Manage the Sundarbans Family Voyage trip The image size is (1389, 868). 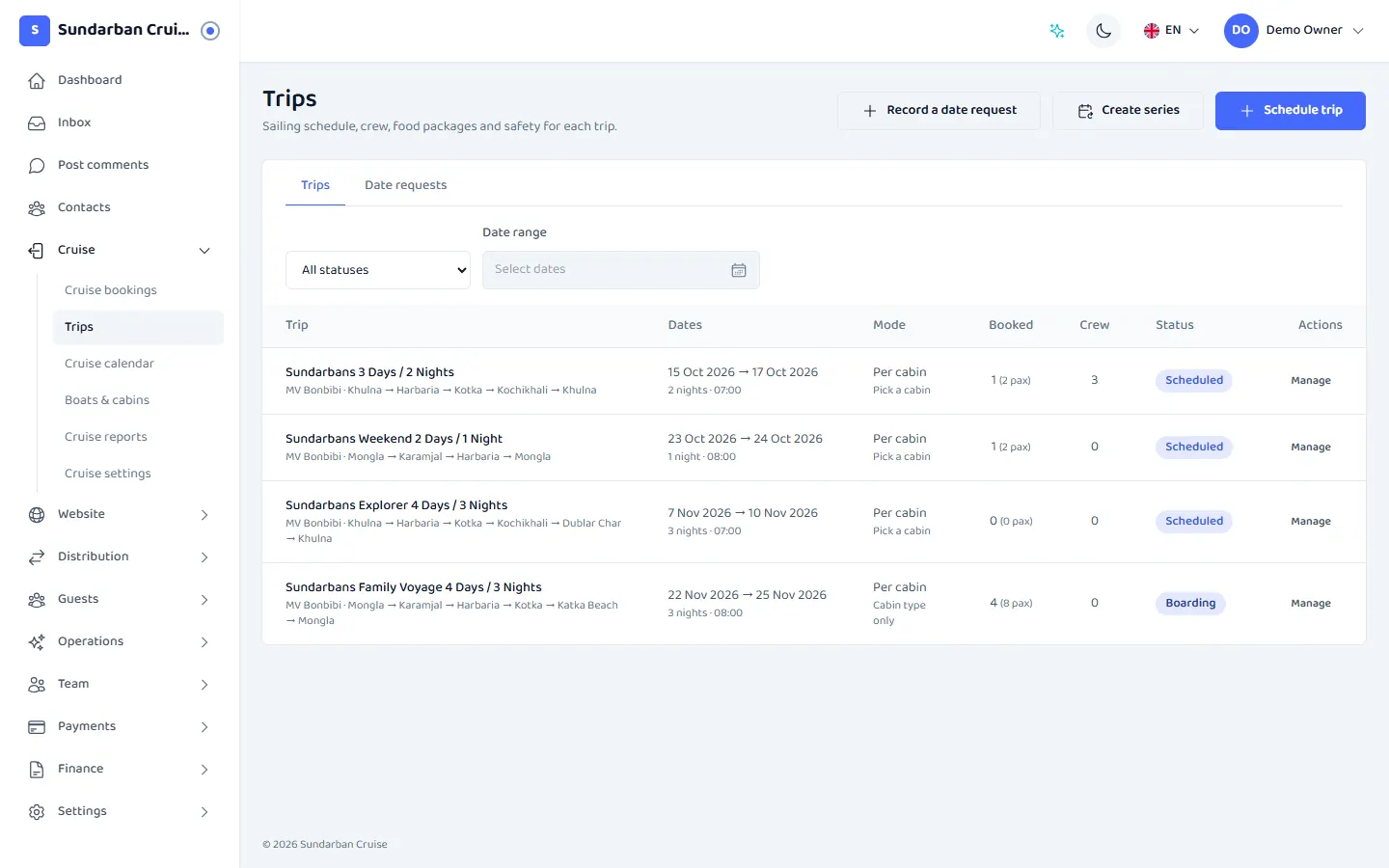tap(1311, 604)
